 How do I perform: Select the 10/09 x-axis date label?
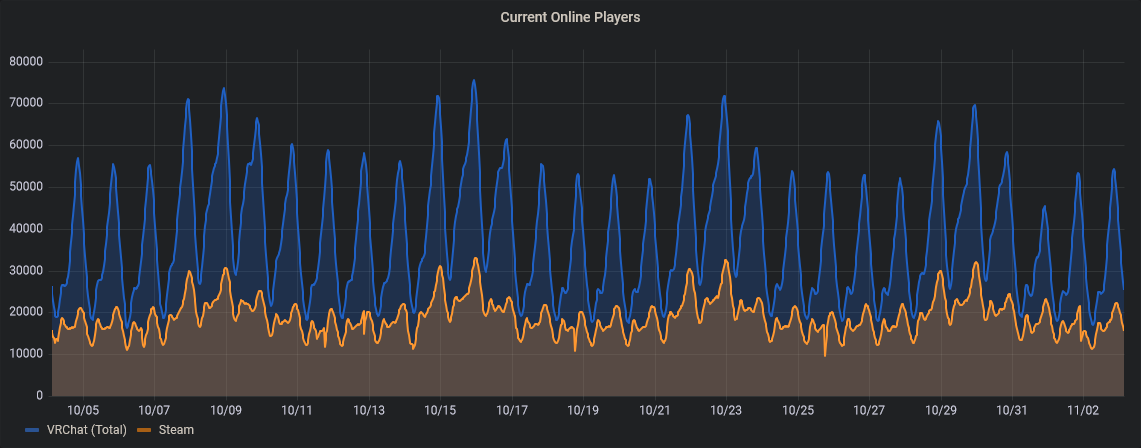pos(226,410)
